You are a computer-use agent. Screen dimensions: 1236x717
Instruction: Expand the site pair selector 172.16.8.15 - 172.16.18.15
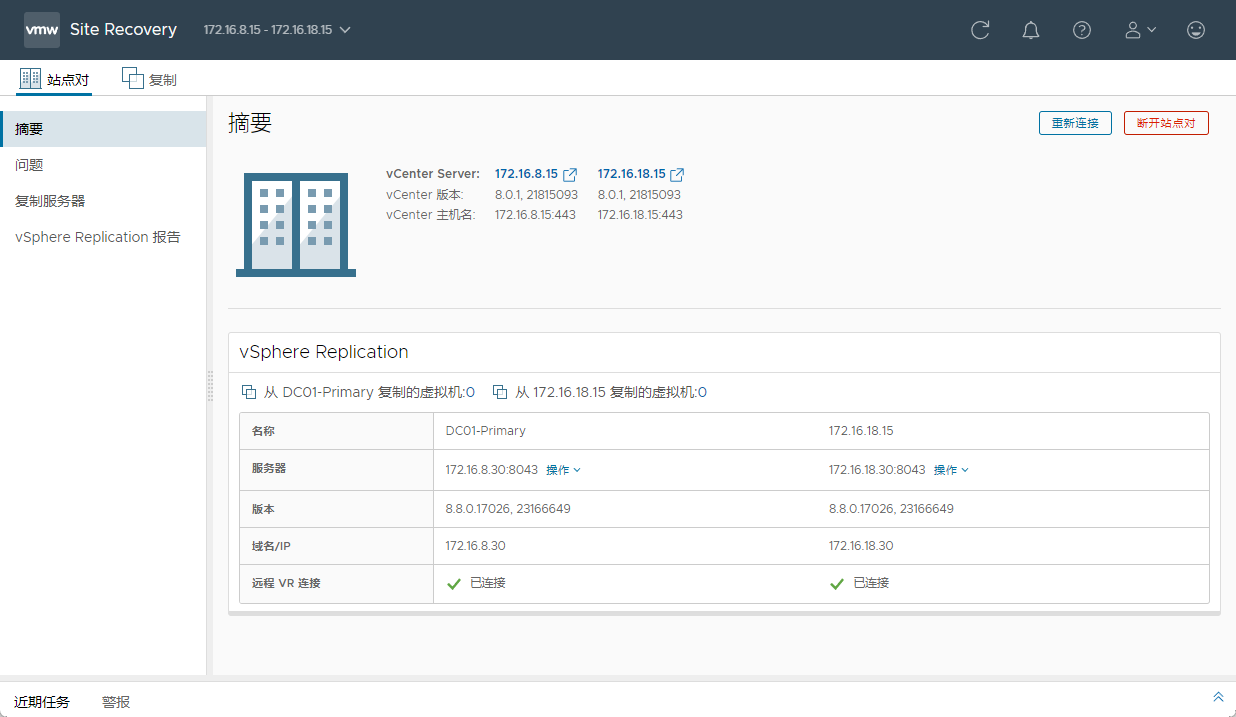[x=277, y=30]
